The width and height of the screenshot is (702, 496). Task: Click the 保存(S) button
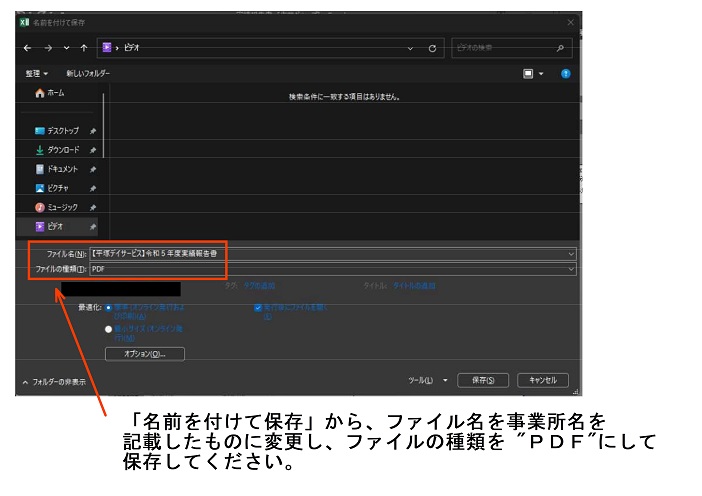click(483, 380)
